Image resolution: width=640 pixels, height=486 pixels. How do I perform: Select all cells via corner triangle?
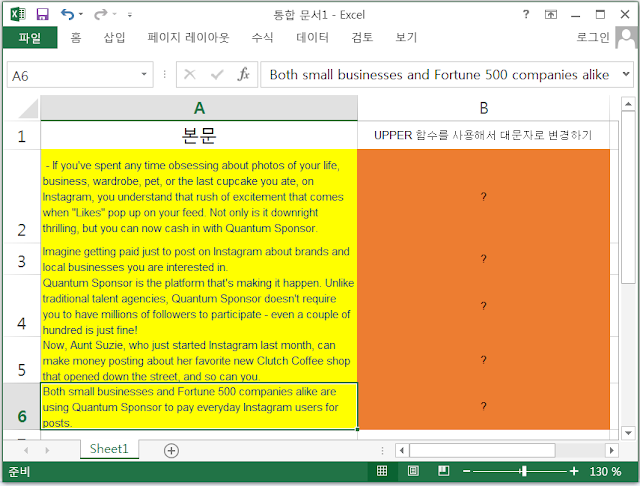[29, 108]
